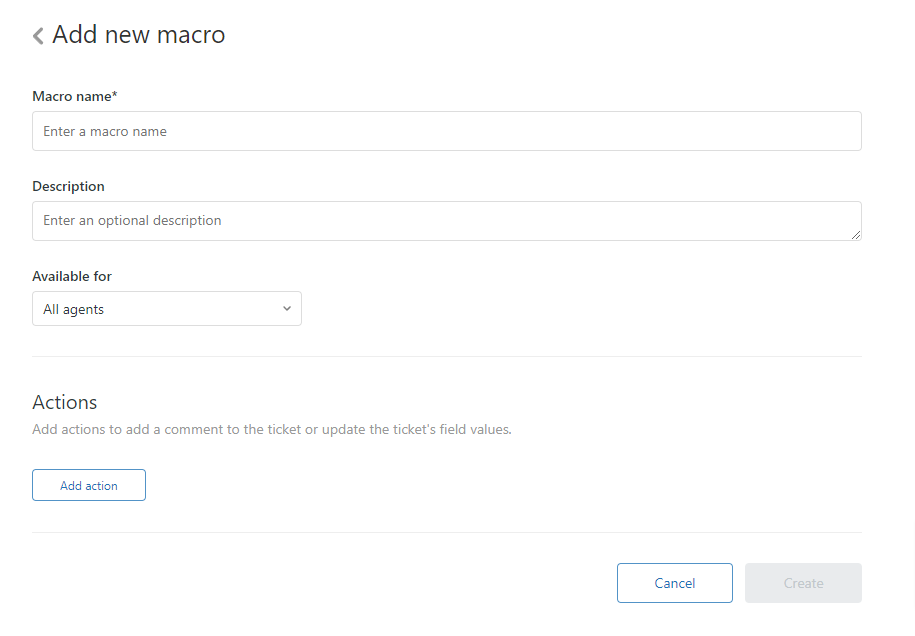Click the "Actions" section heading

(65, 402)
